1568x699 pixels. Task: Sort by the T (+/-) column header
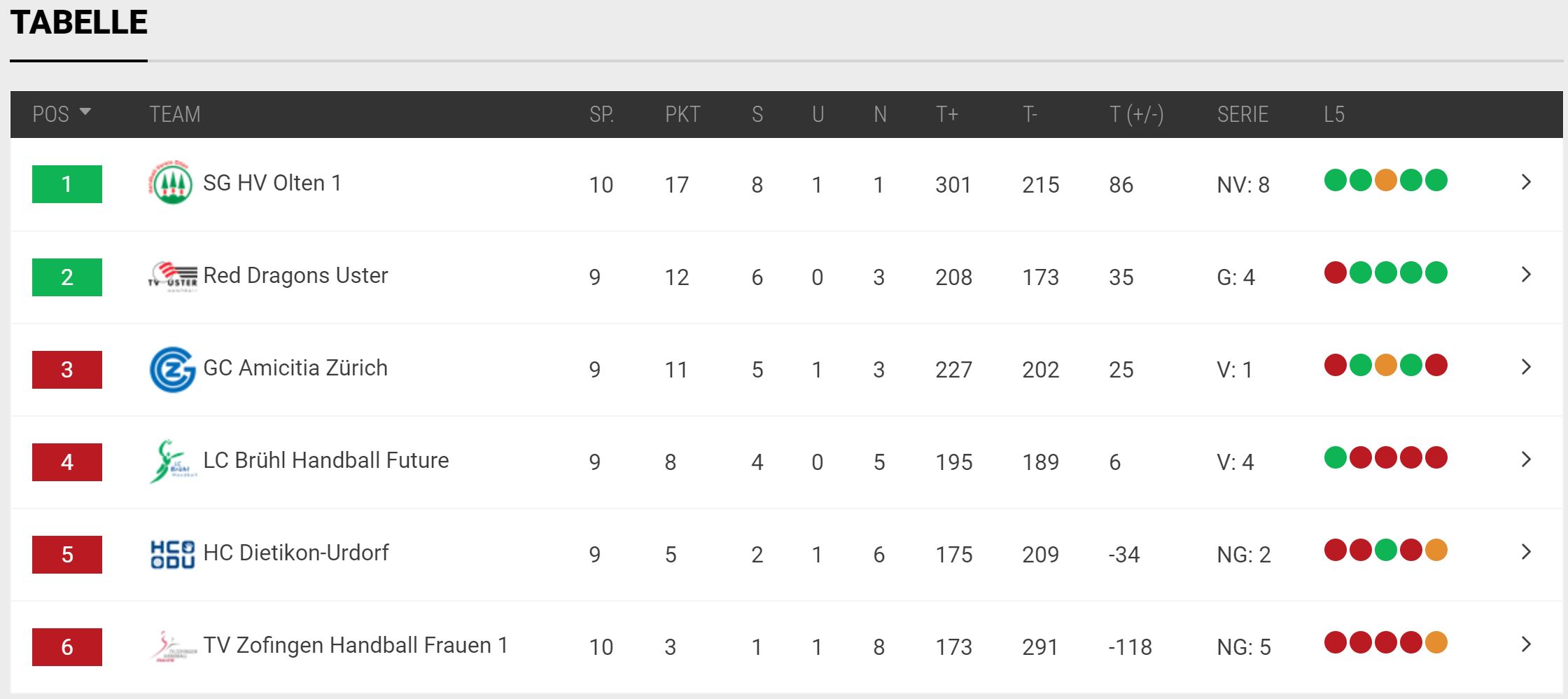(1137, 114)
